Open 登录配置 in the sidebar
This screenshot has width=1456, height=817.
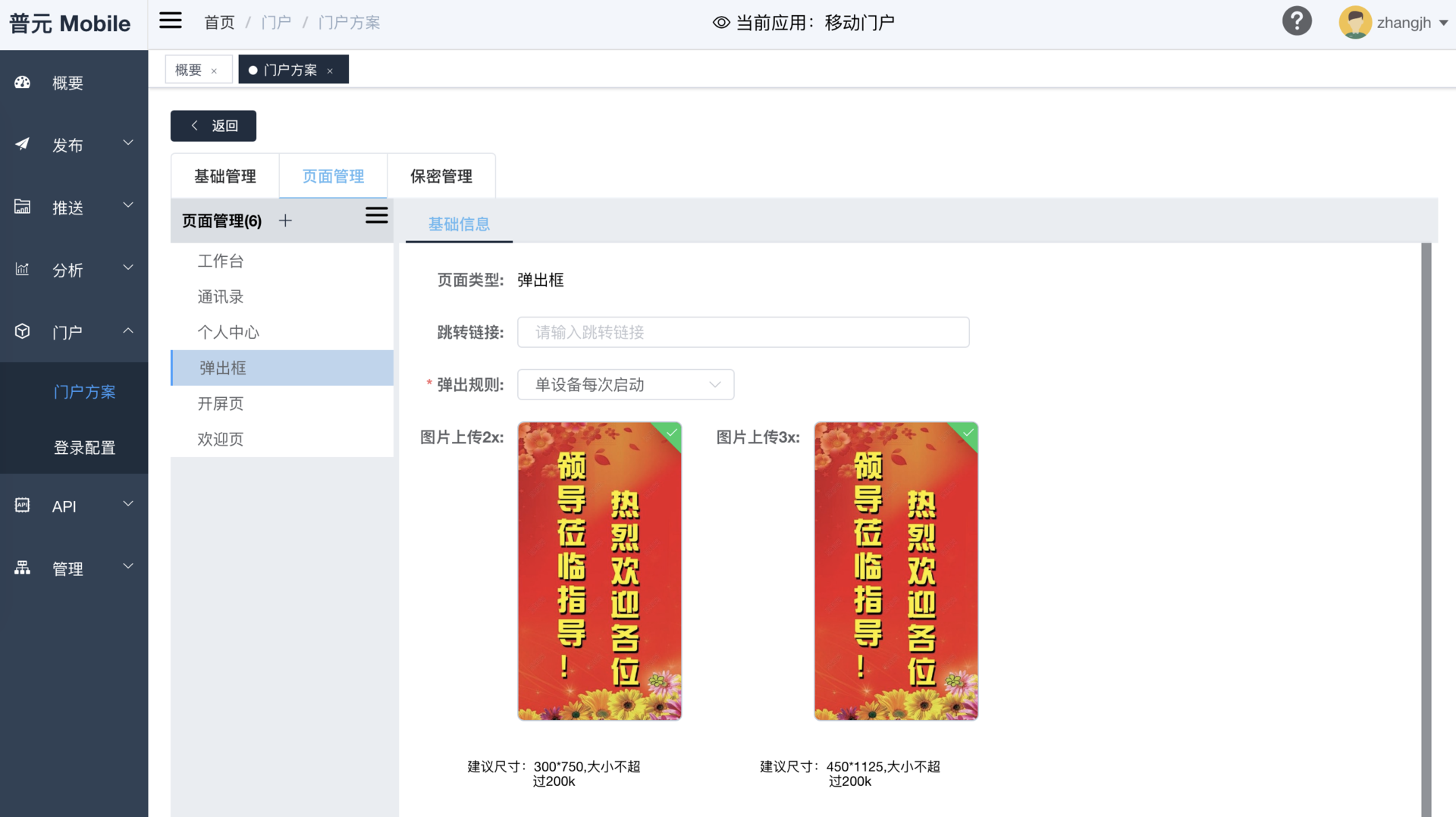(x=84, y=447)
